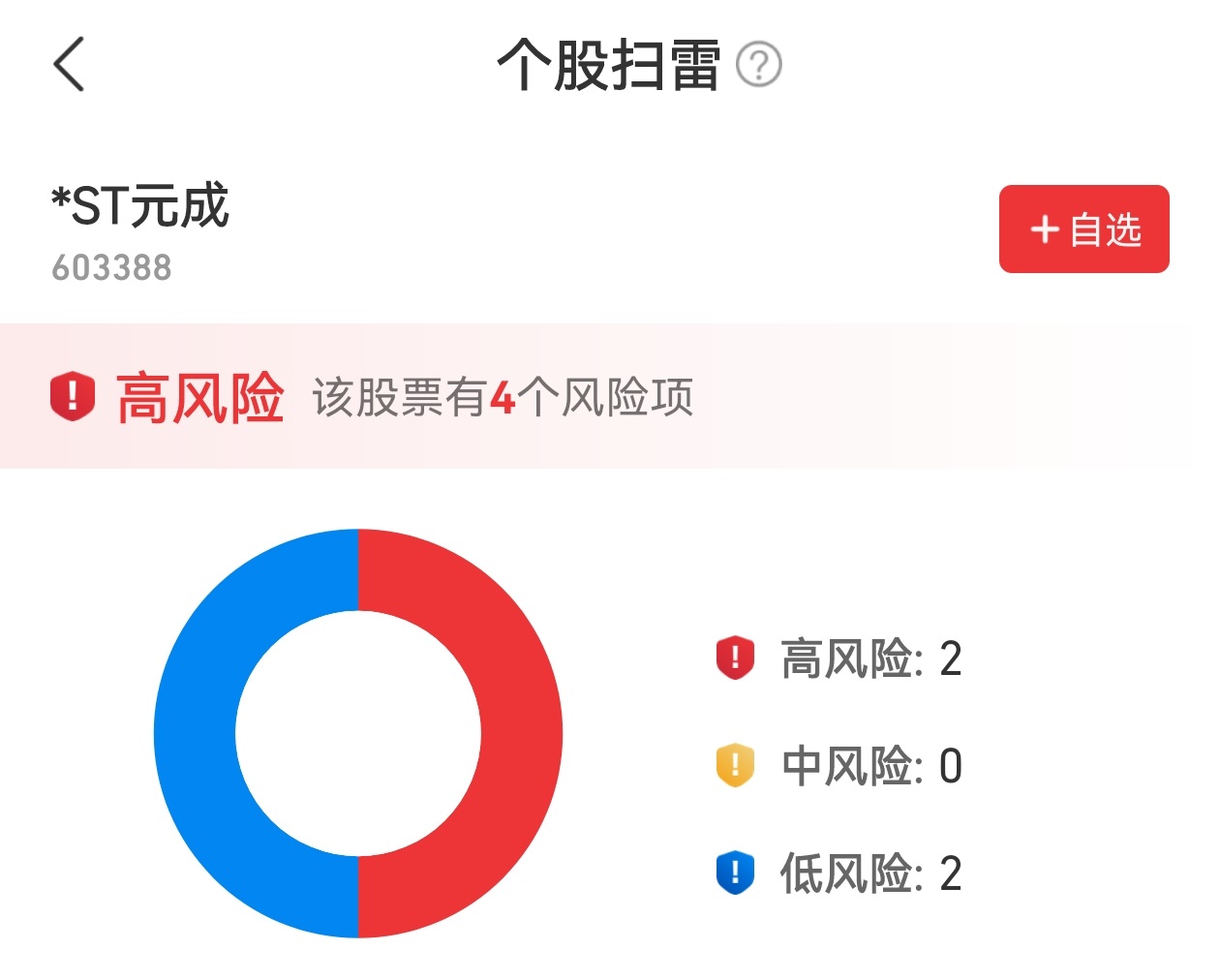Viewport: 1220px width, 980px height.
Task: Tap the plus icon on 自选 button
Action: point(1045,230)
